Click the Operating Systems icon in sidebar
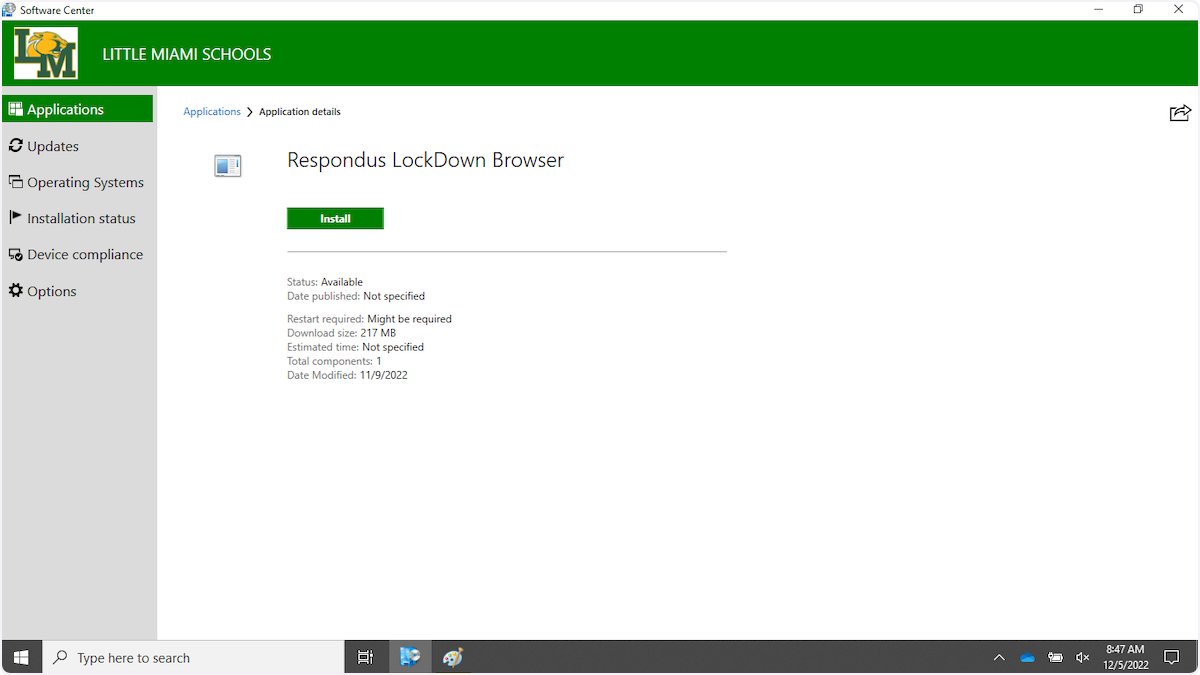1200x675 pixels. pyautogui.click(x=15, y=182)
